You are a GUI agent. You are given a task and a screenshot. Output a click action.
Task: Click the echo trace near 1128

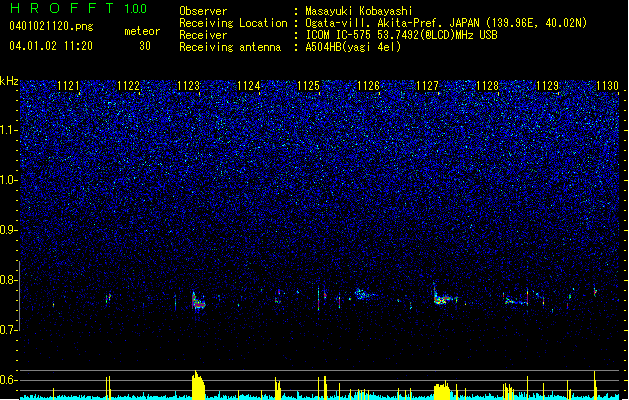pyautogui.click(x=516, y=300)
